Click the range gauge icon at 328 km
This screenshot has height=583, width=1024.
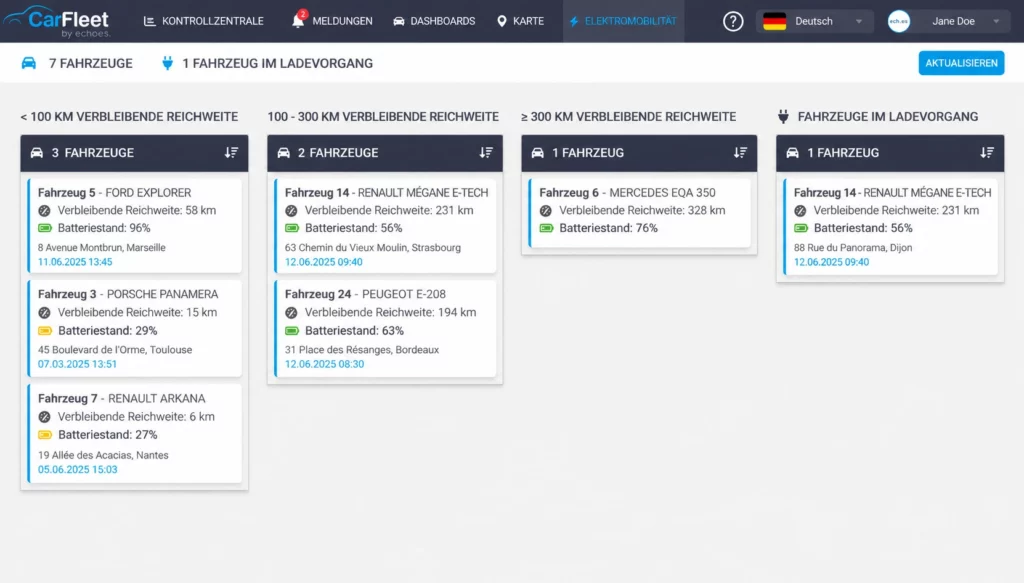(x=546, y=211)
